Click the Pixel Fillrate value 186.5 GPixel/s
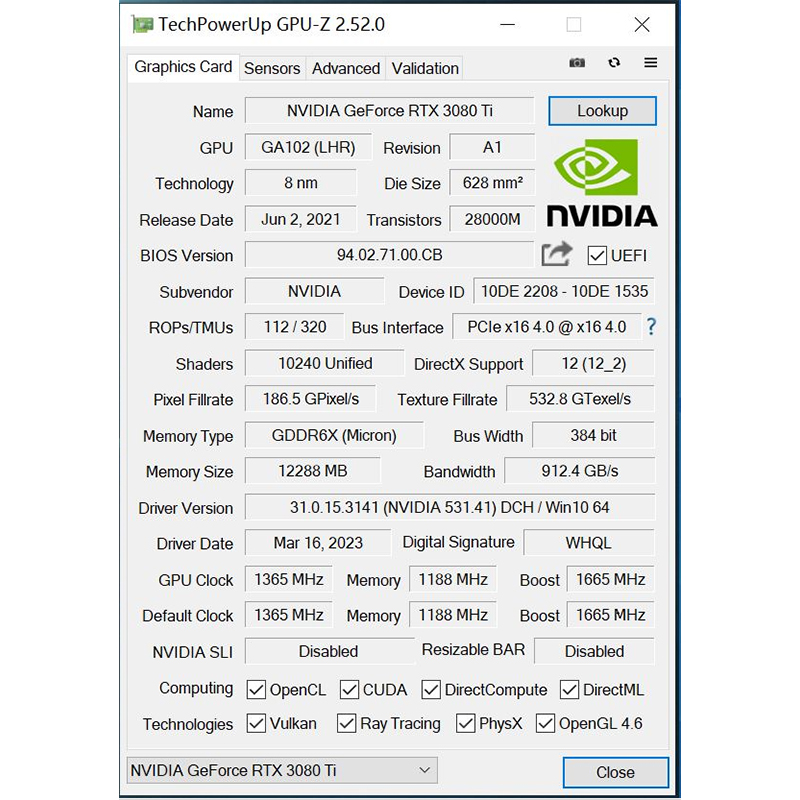800x800 pixels. pyautogui.click(x=310, y=398)
